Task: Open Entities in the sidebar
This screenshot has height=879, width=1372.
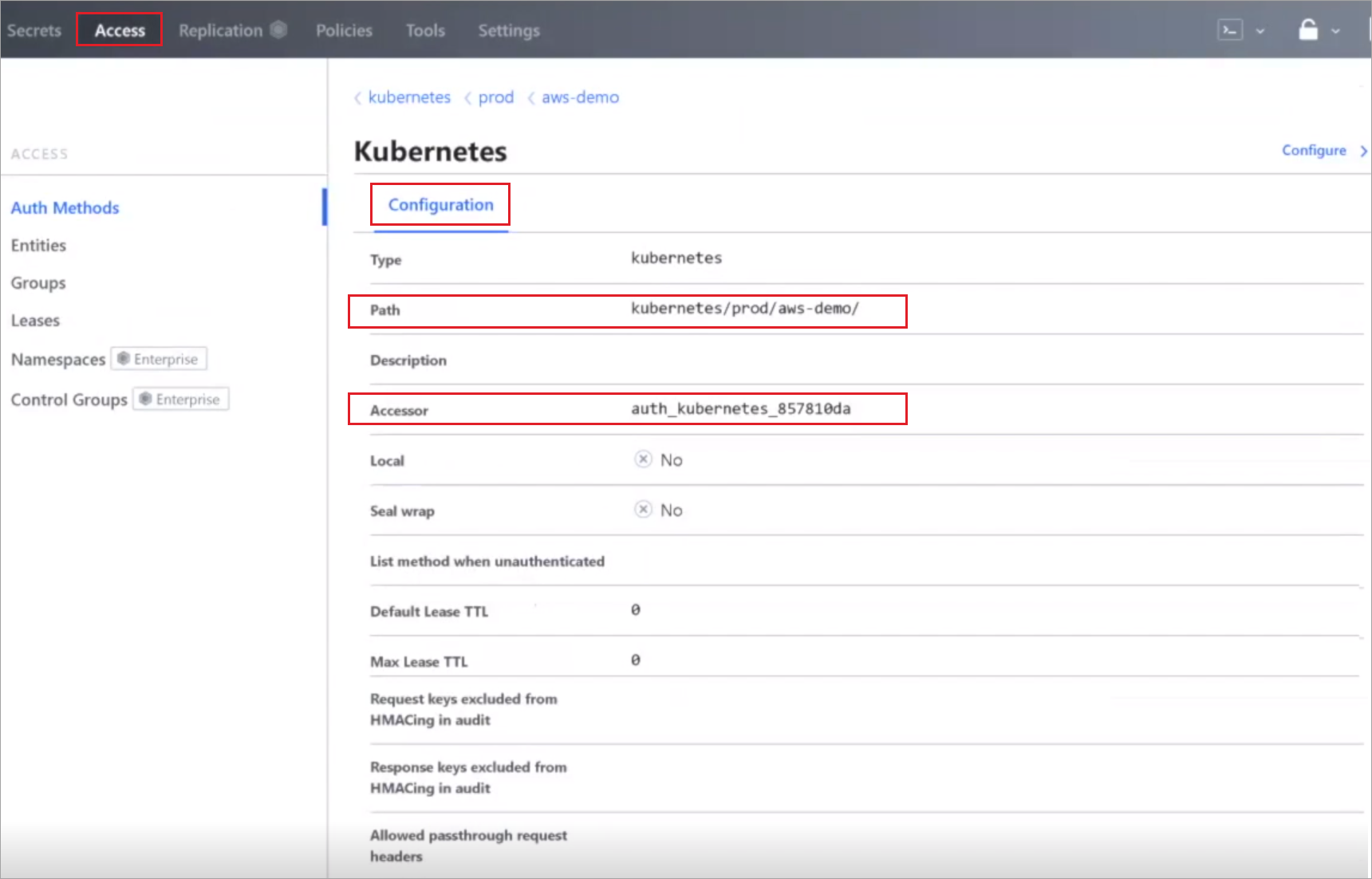Action: click(x=38, y=245)
